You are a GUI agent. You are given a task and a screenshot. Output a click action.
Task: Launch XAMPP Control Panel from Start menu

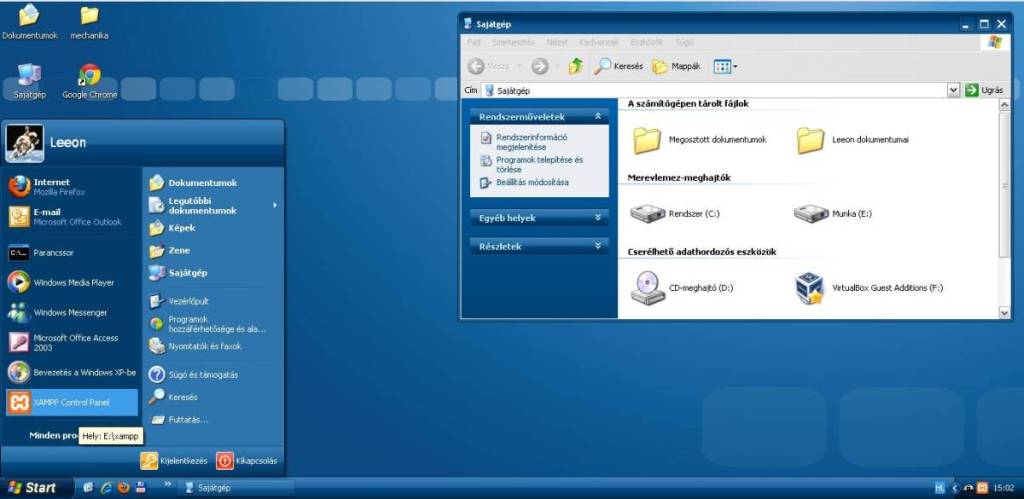70,402
